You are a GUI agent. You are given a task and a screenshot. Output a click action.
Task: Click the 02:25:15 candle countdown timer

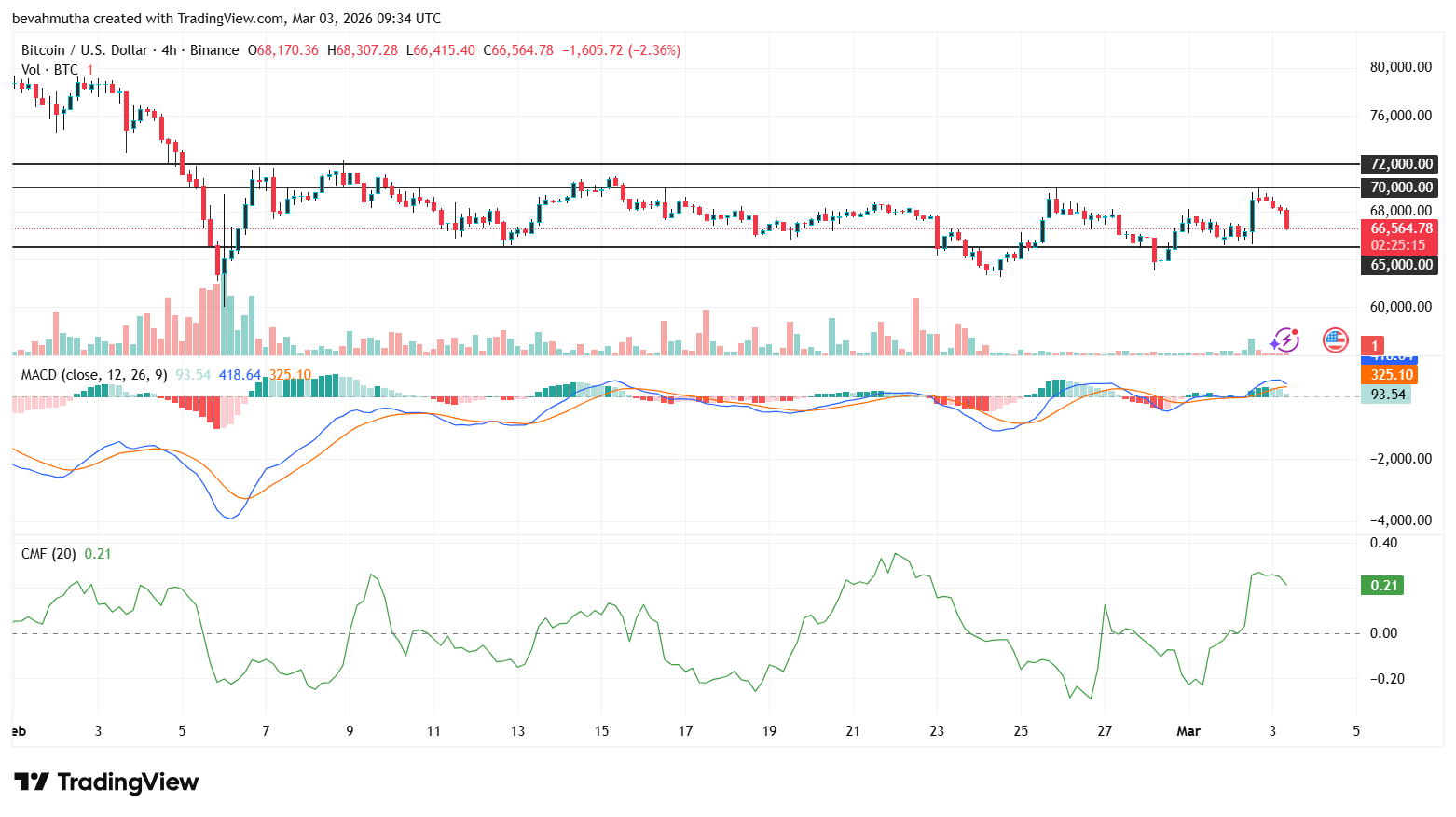pos(1397,244)
